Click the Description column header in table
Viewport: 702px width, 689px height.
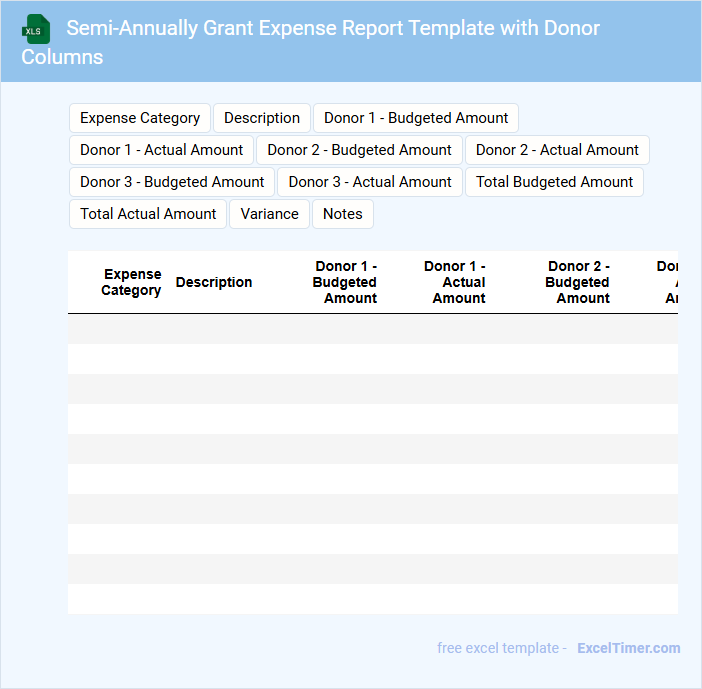[214, 282]
